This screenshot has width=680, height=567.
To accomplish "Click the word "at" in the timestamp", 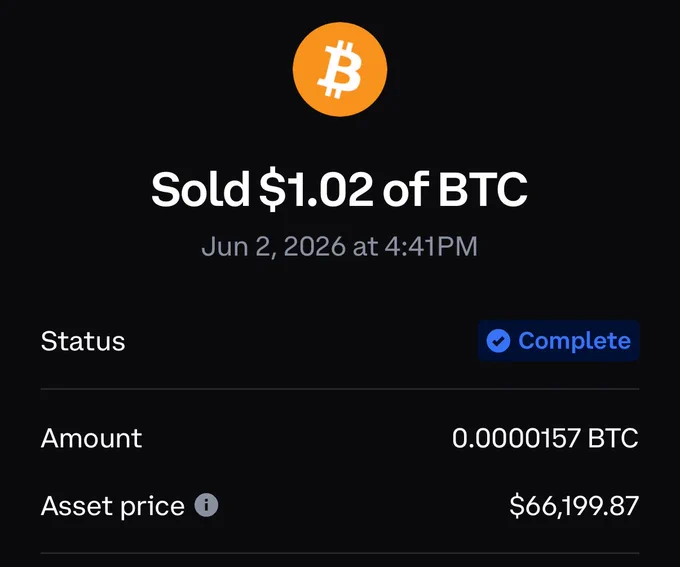I will tap(365, 247).
